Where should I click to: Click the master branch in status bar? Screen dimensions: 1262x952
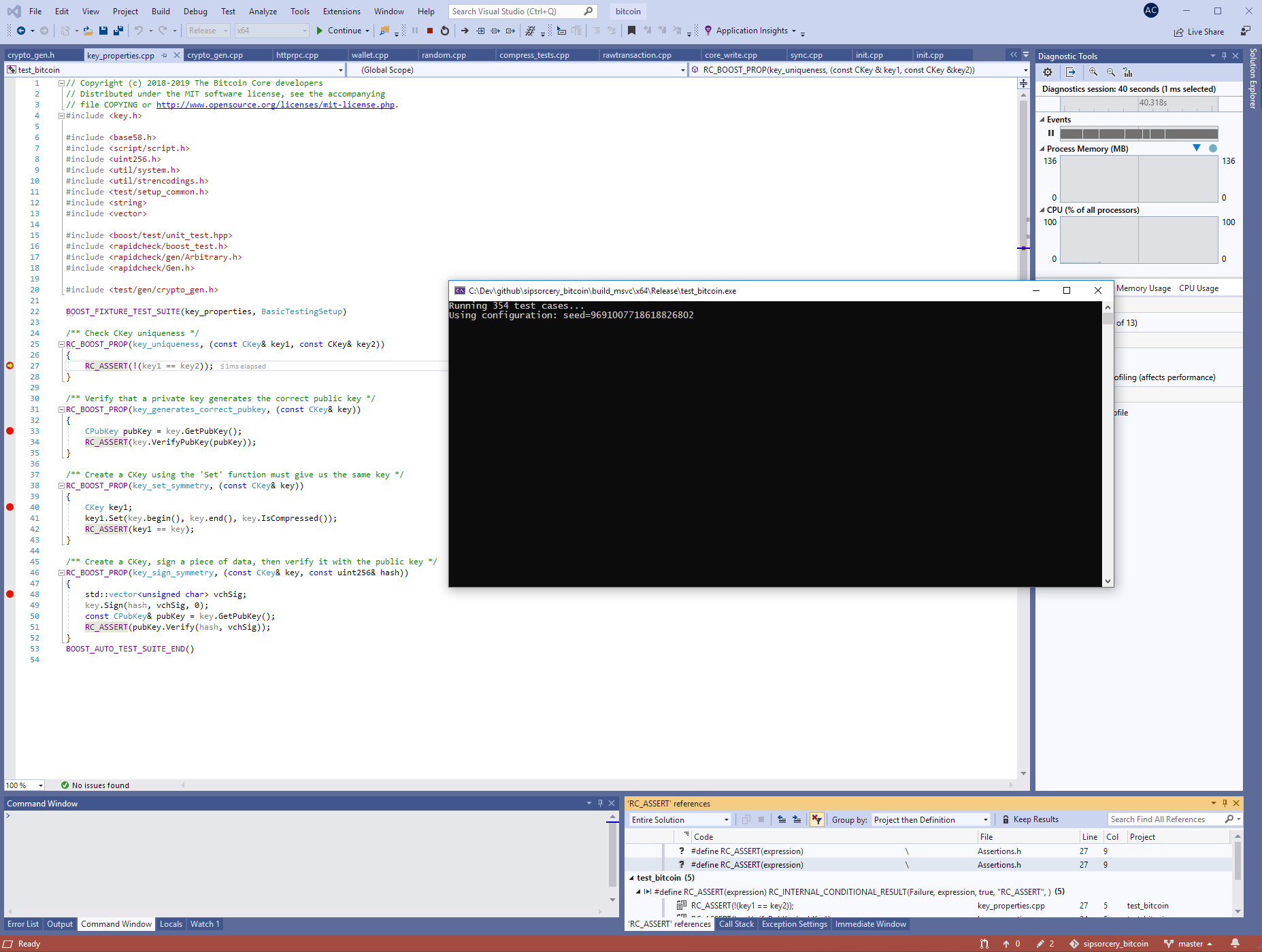tap(1189, 944)
